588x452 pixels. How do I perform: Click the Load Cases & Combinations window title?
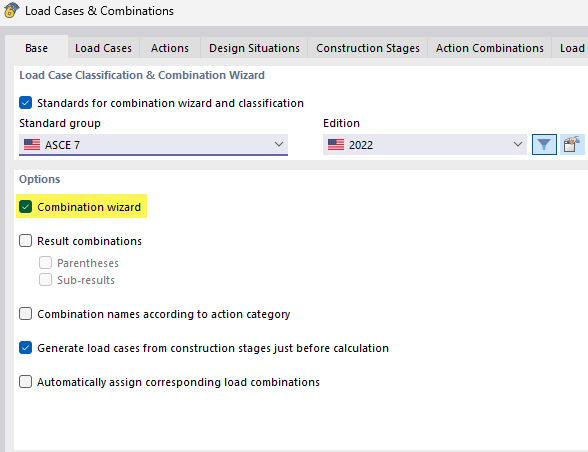point(99,11)
